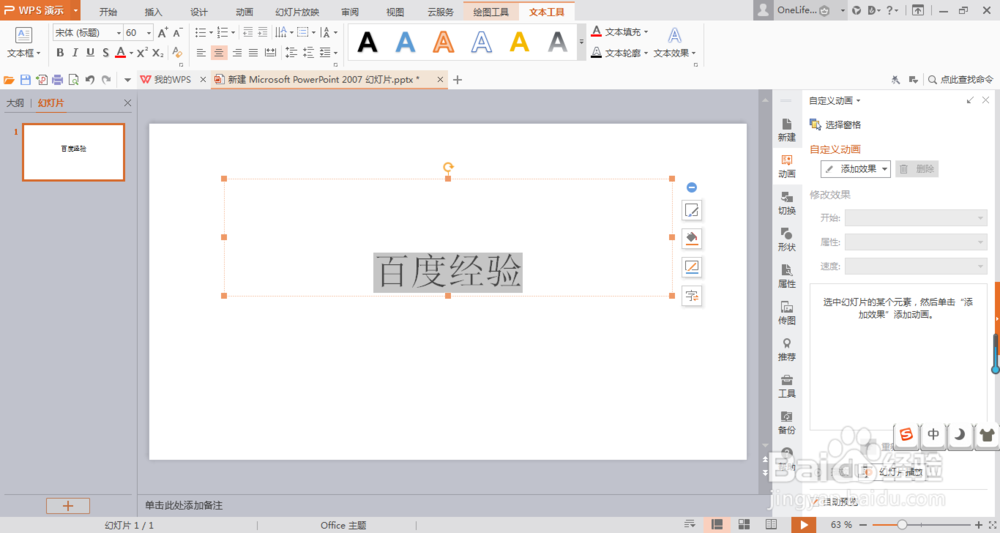This screenshot has width=1000, height=533.
Task: Switch to slide sorter view
Action: [x=744, y=525]
